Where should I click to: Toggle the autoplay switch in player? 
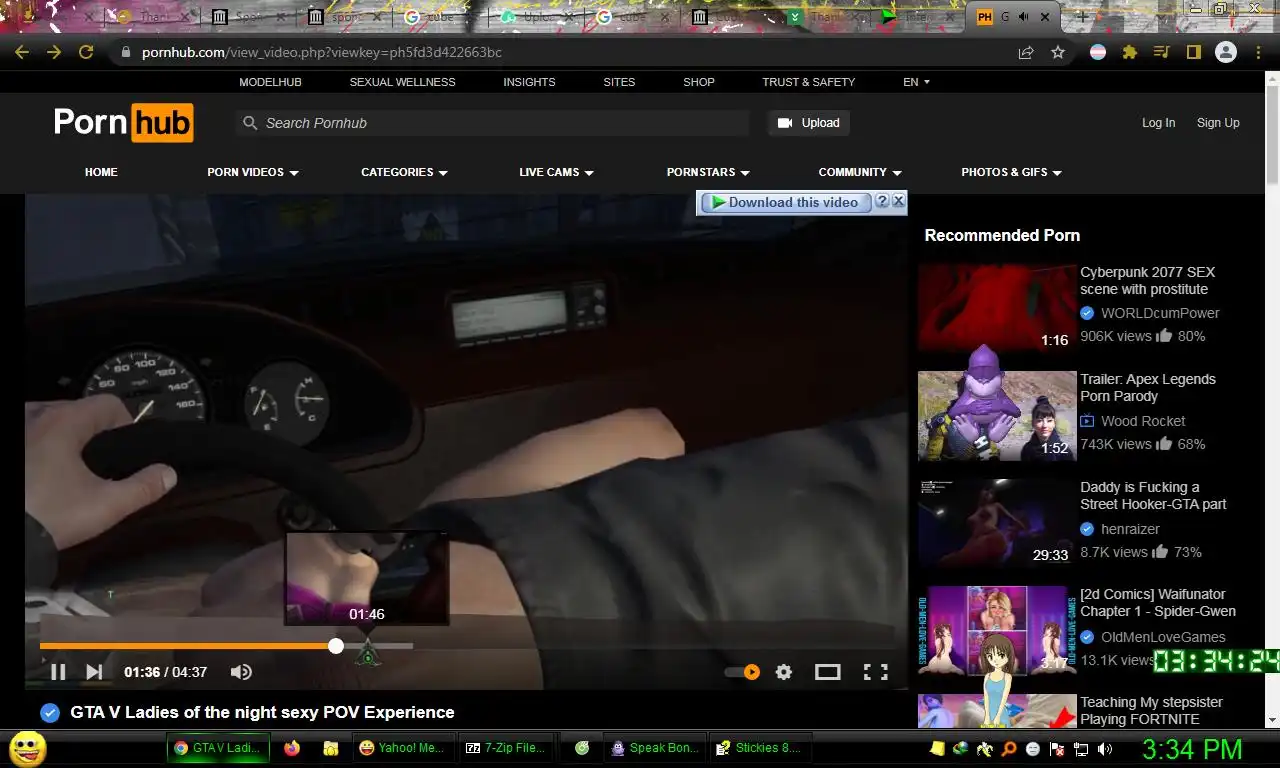[x=743, y=672]
